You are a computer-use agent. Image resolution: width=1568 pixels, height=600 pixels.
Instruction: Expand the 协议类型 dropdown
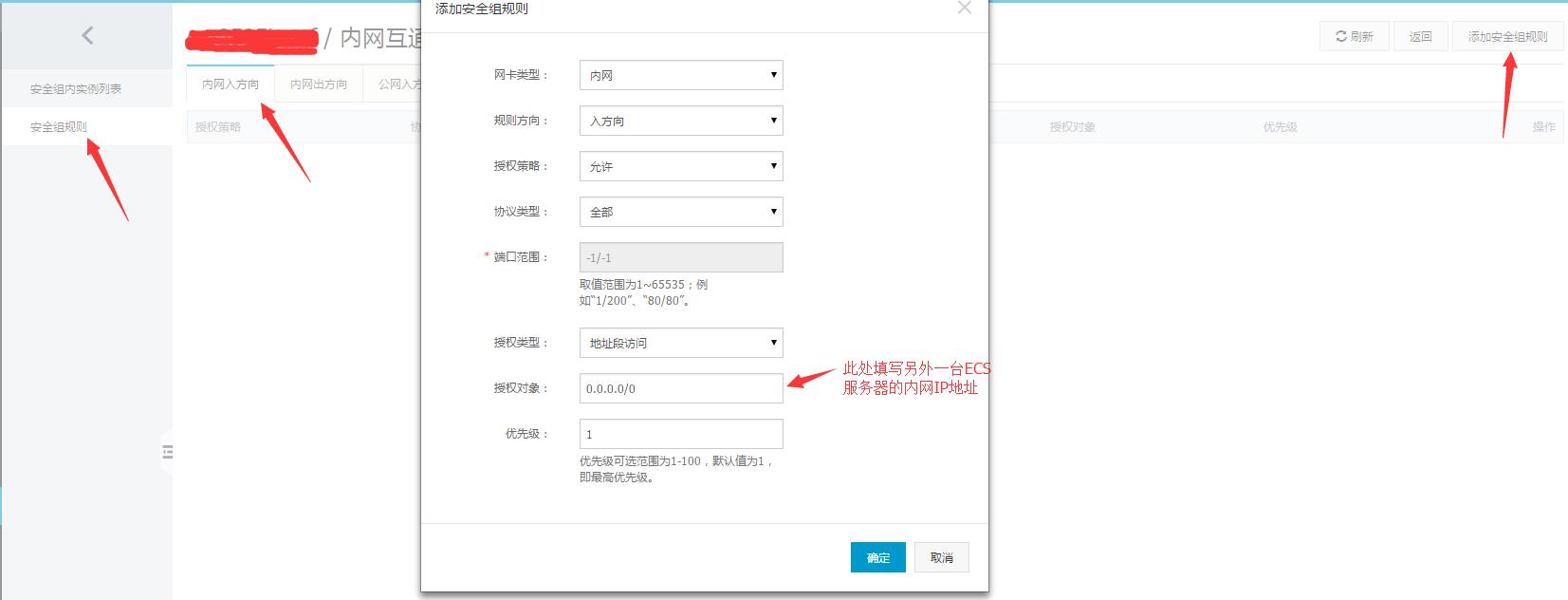point(680,212)
